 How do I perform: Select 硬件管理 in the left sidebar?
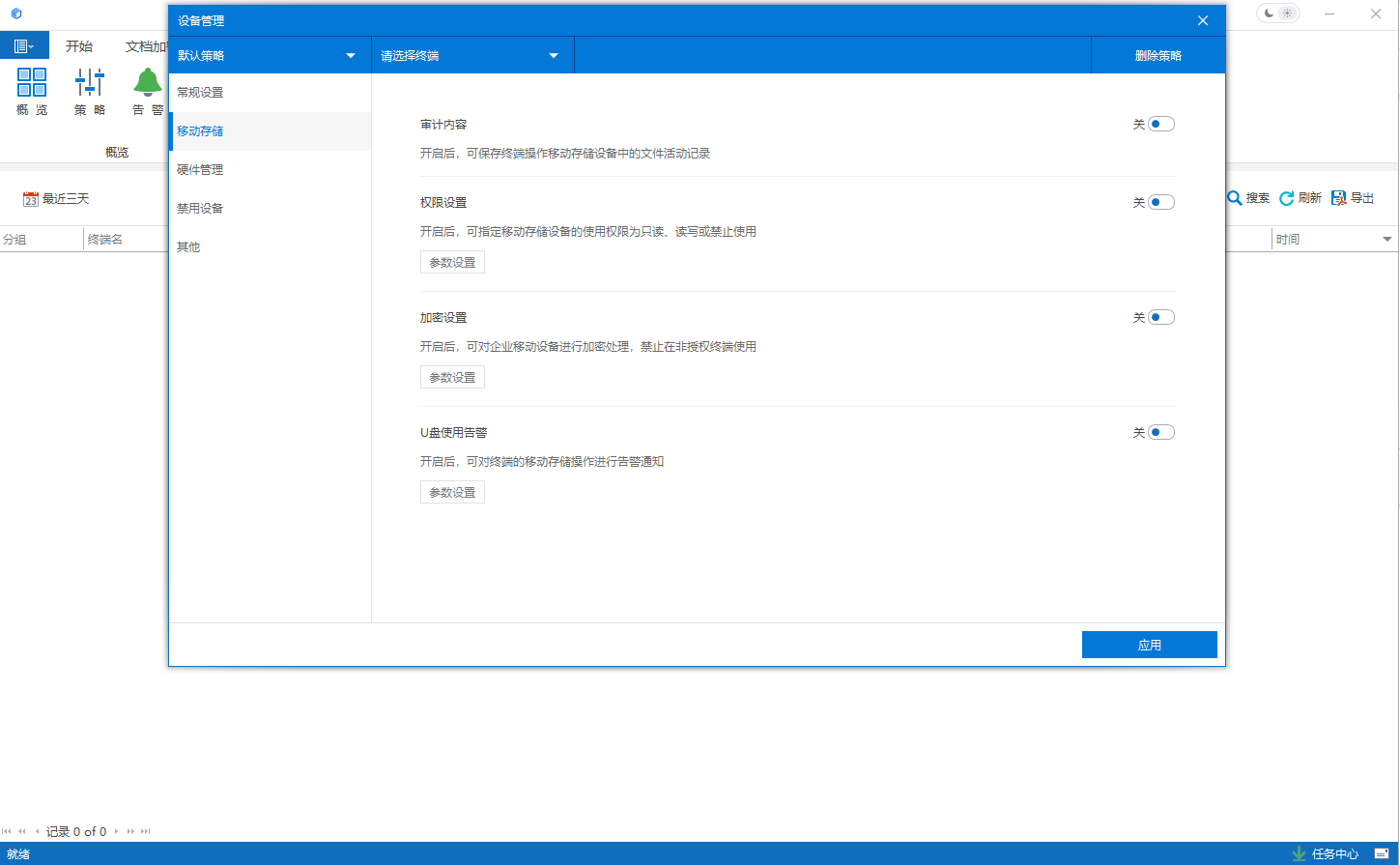point(200,170)
